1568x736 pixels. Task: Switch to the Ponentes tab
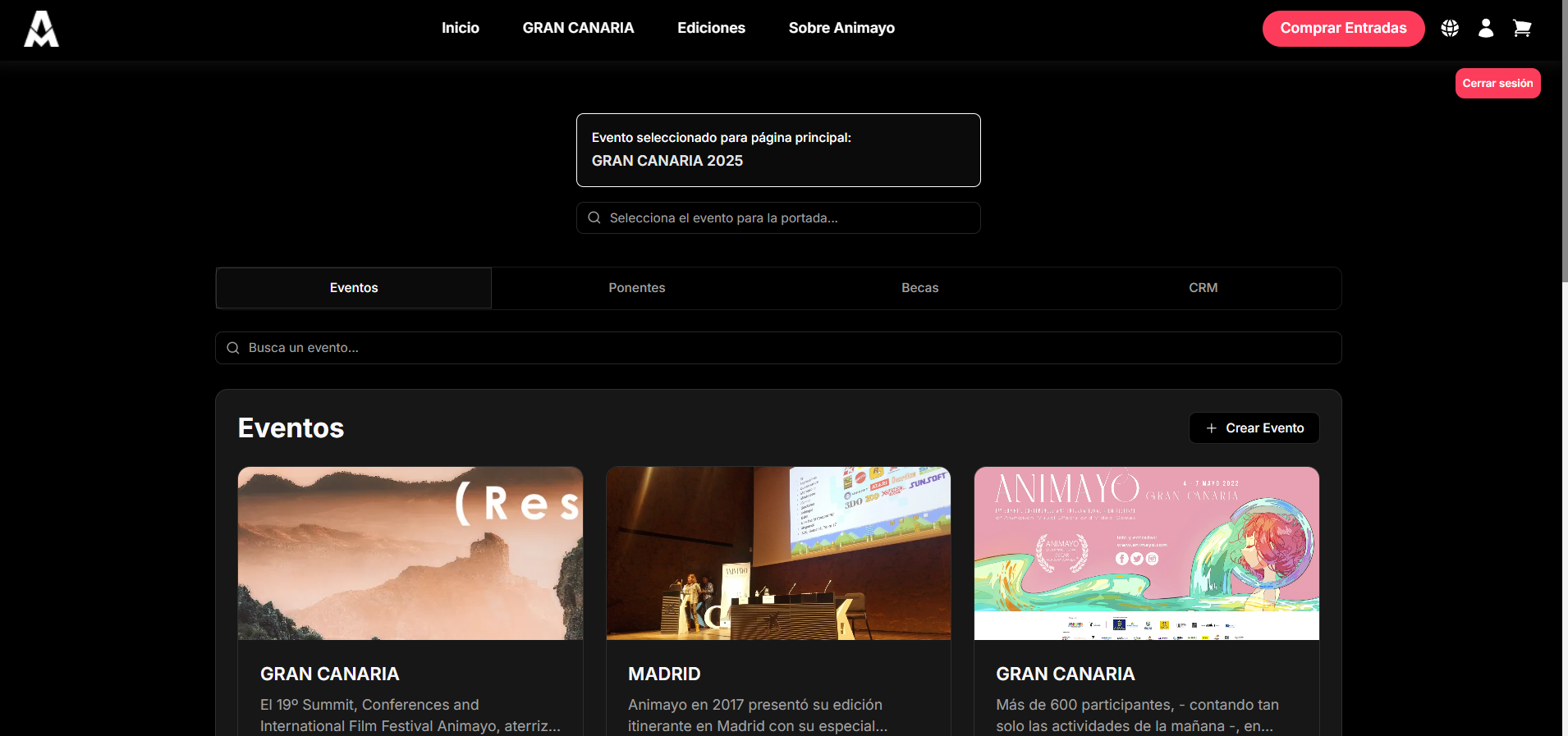pyautogui.click(x=637, y=288)
